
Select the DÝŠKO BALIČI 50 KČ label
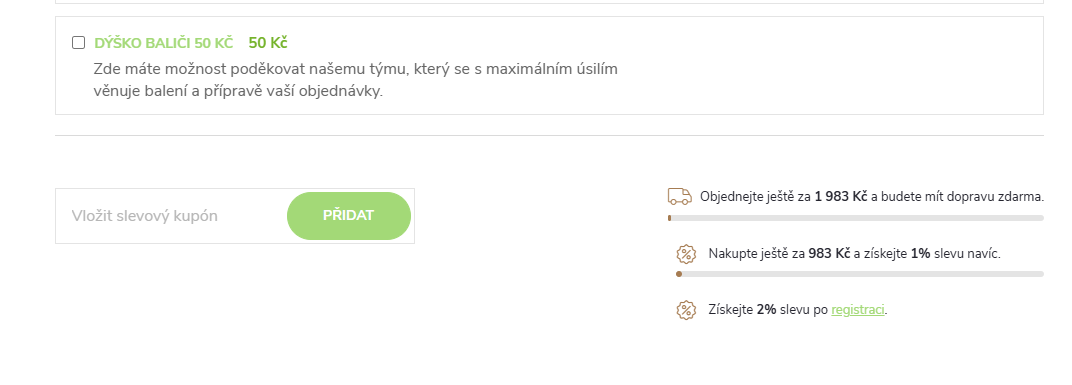point(164,43)
